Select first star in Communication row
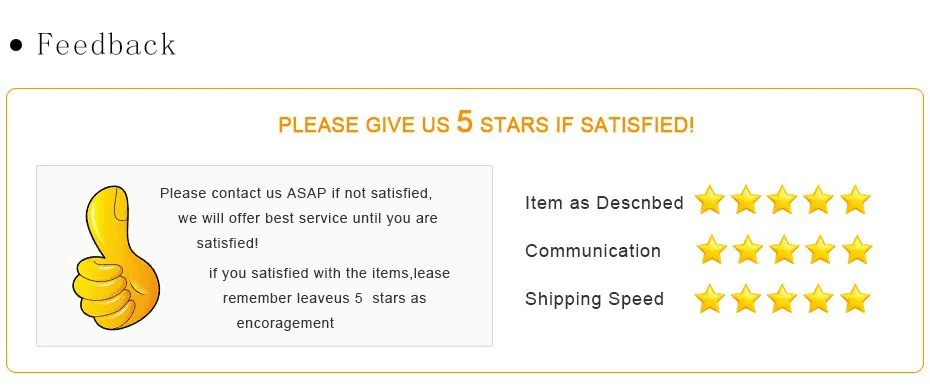The image size is (930, 392). point(711,249)
